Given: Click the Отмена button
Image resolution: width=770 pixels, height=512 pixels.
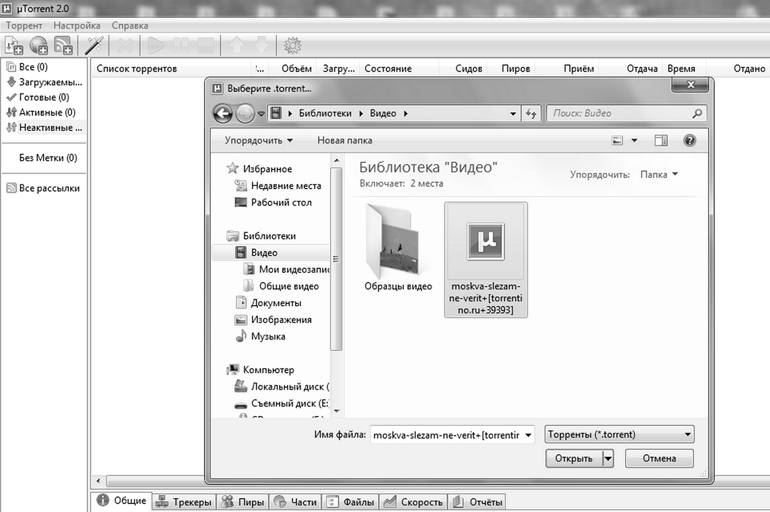Looking at the screenshot, I should pos(660,458).
